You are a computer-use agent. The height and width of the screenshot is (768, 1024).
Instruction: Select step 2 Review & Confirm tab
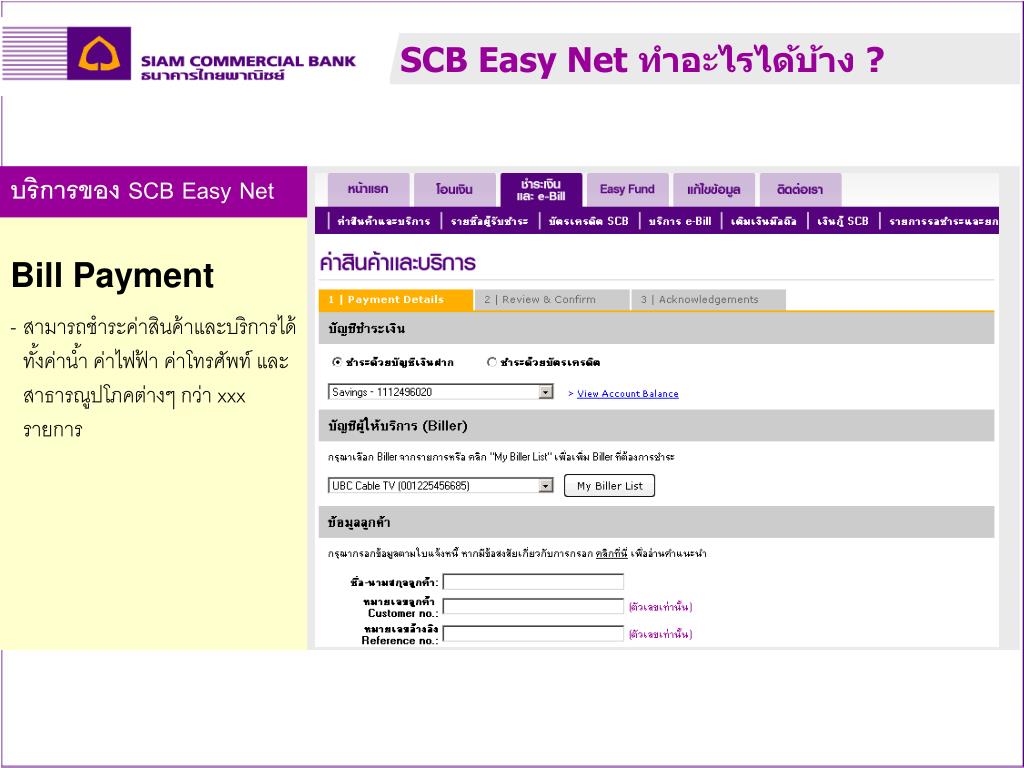pos(552,300)
